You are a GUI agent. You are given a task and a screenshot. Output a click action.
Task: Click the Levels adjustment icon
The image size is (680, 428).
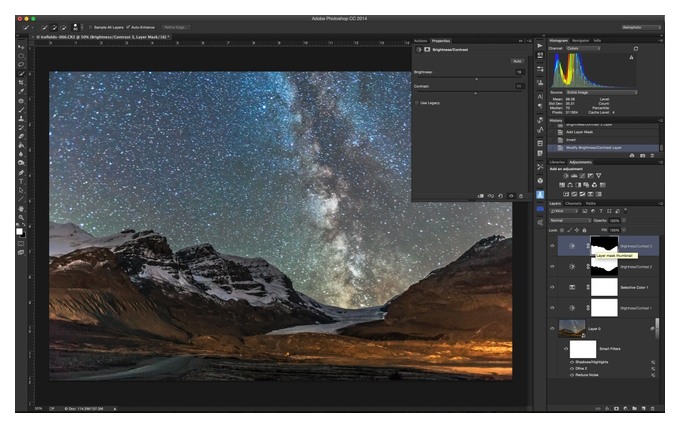574,176
